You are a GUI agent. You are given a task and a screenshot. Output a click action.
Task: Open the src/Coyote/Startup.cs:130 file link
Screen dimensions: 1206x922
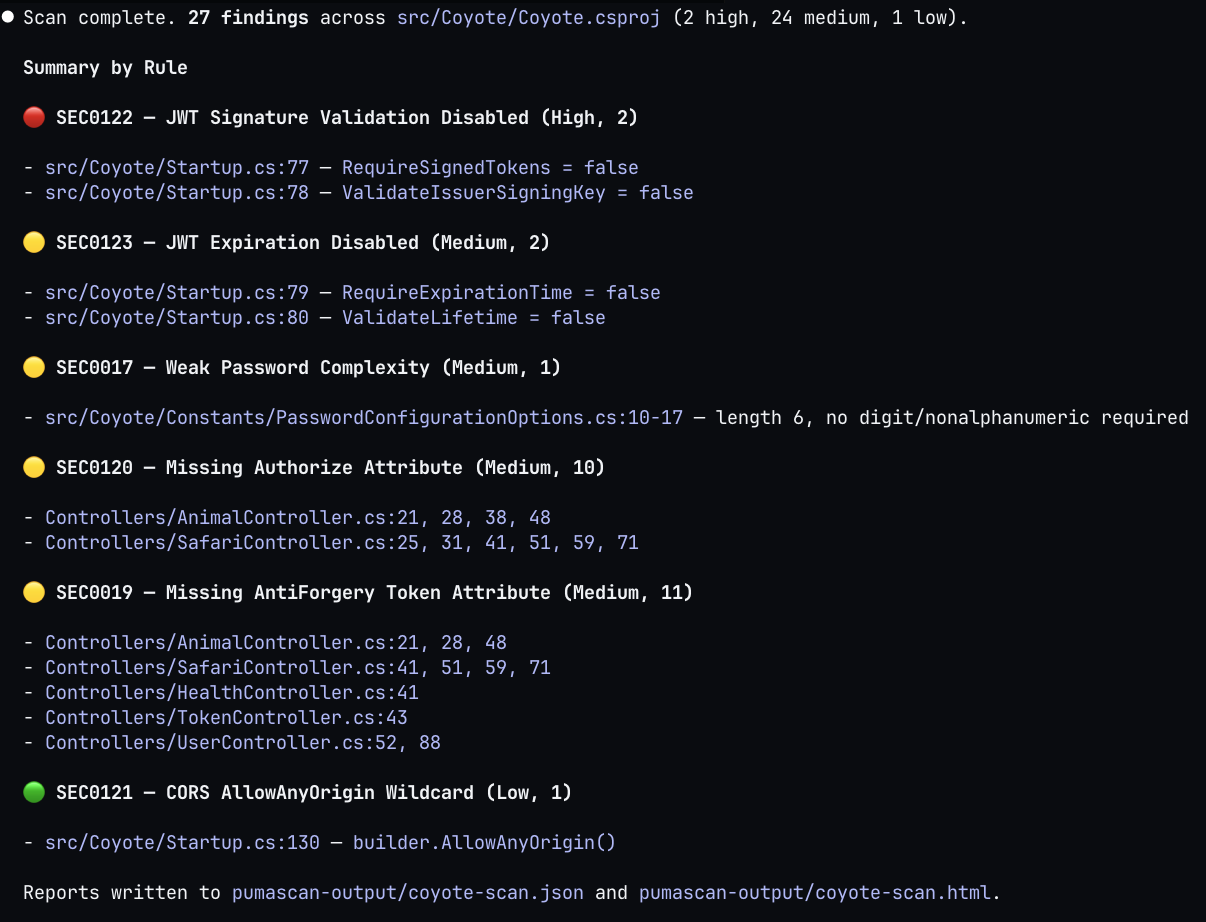click(x=182, y=843)
